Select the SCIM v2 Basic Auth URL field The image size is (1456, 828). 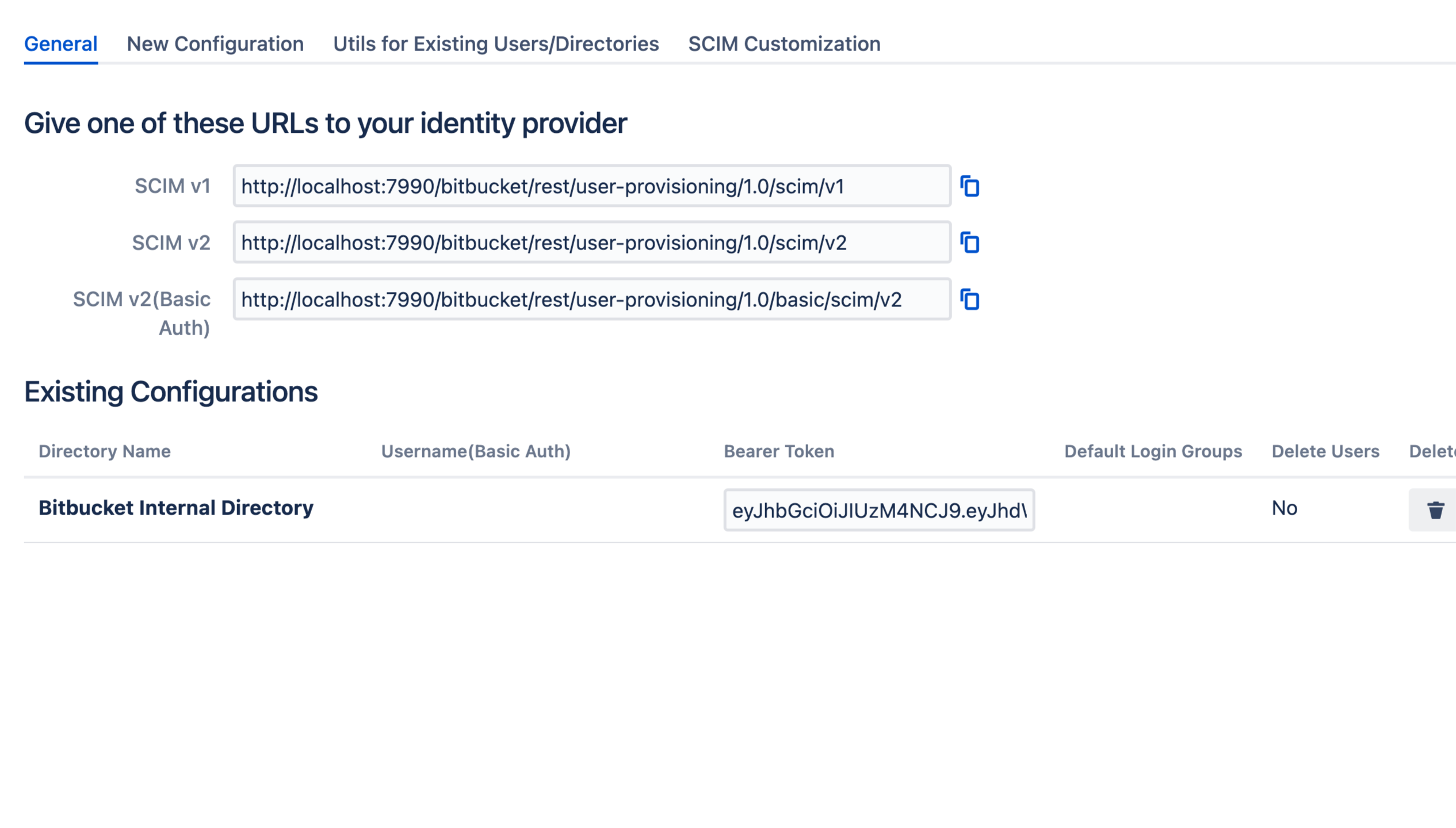click(x=591, y=300)
